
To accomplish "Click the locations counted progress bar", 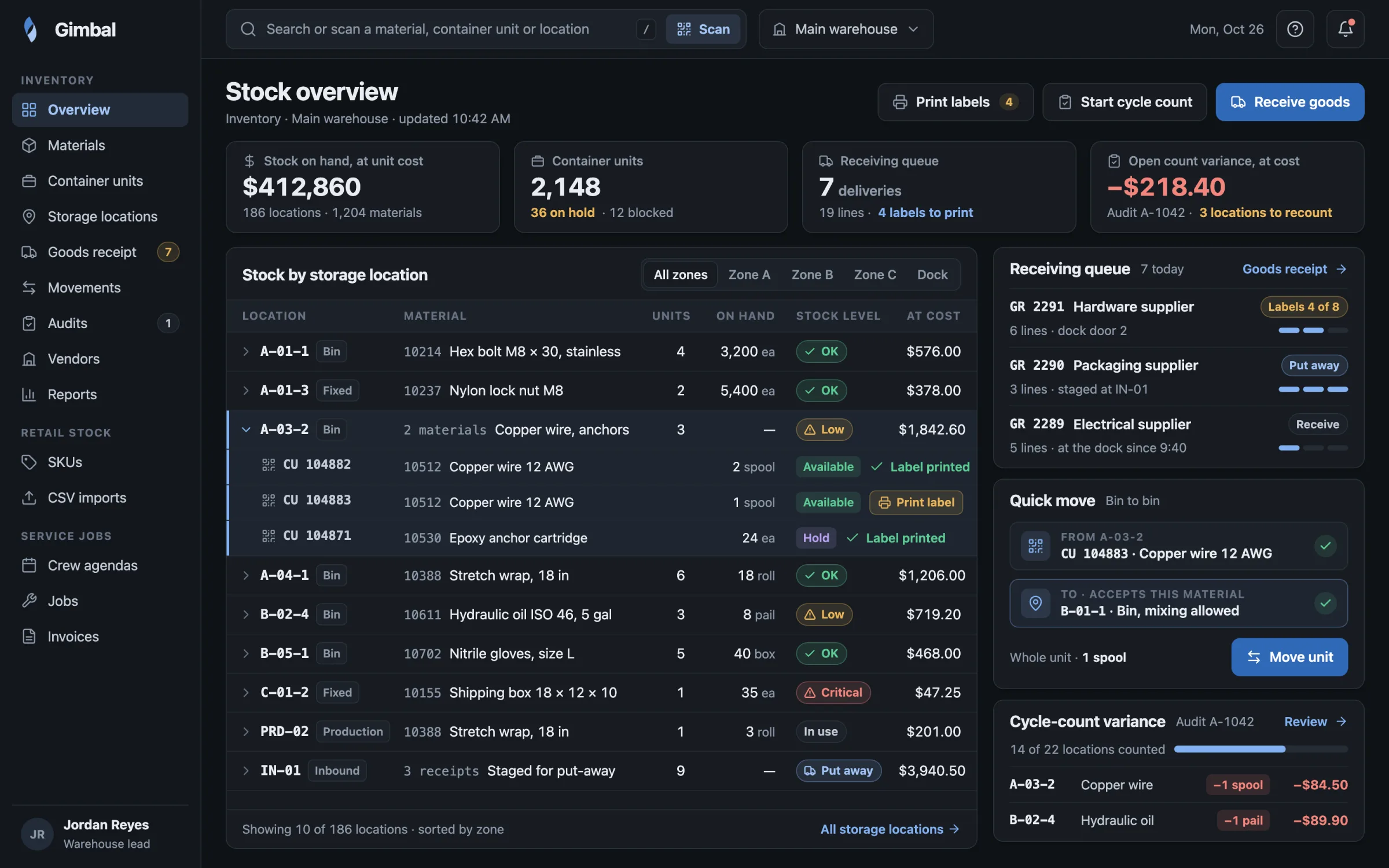I will pos(1261,749).
